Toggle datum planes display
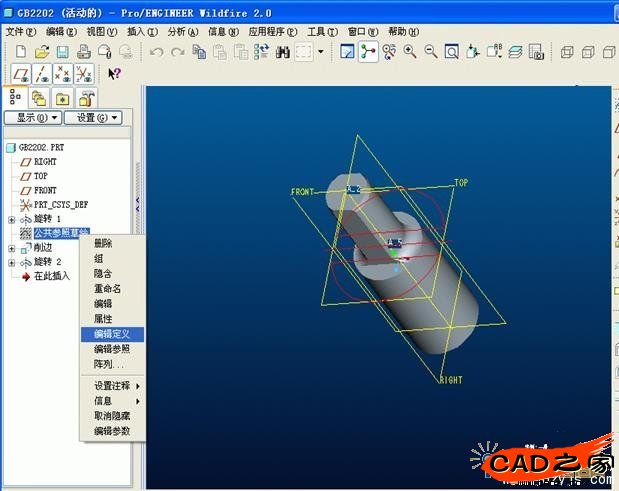This screenshot has width=619, height=491. coord(20,73)
